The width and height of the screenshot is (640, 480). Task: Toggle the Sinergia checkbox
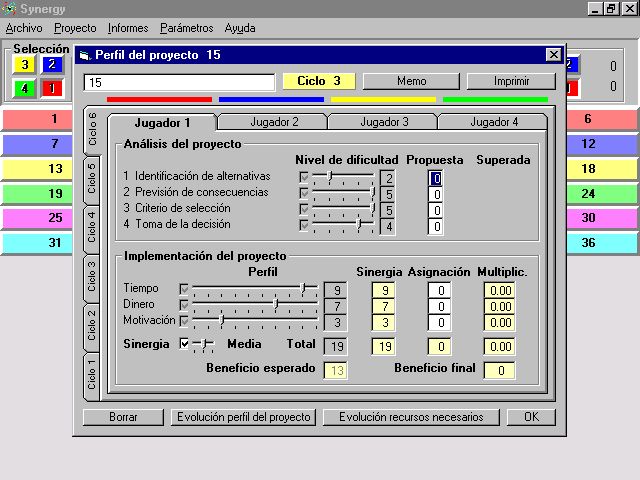[x=184, y=344]
